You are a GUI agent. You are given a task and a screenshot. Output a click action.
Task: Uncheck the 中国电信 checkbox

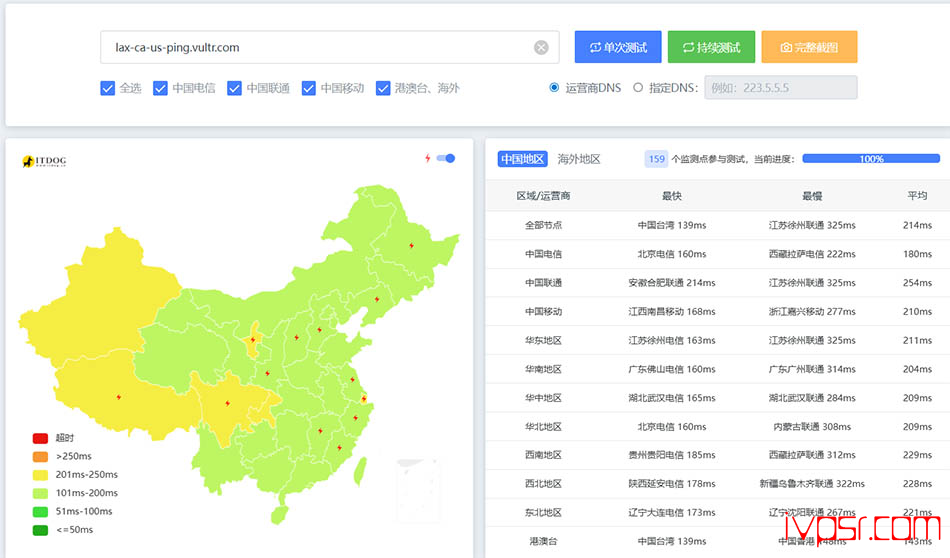(x=160, y=88)
